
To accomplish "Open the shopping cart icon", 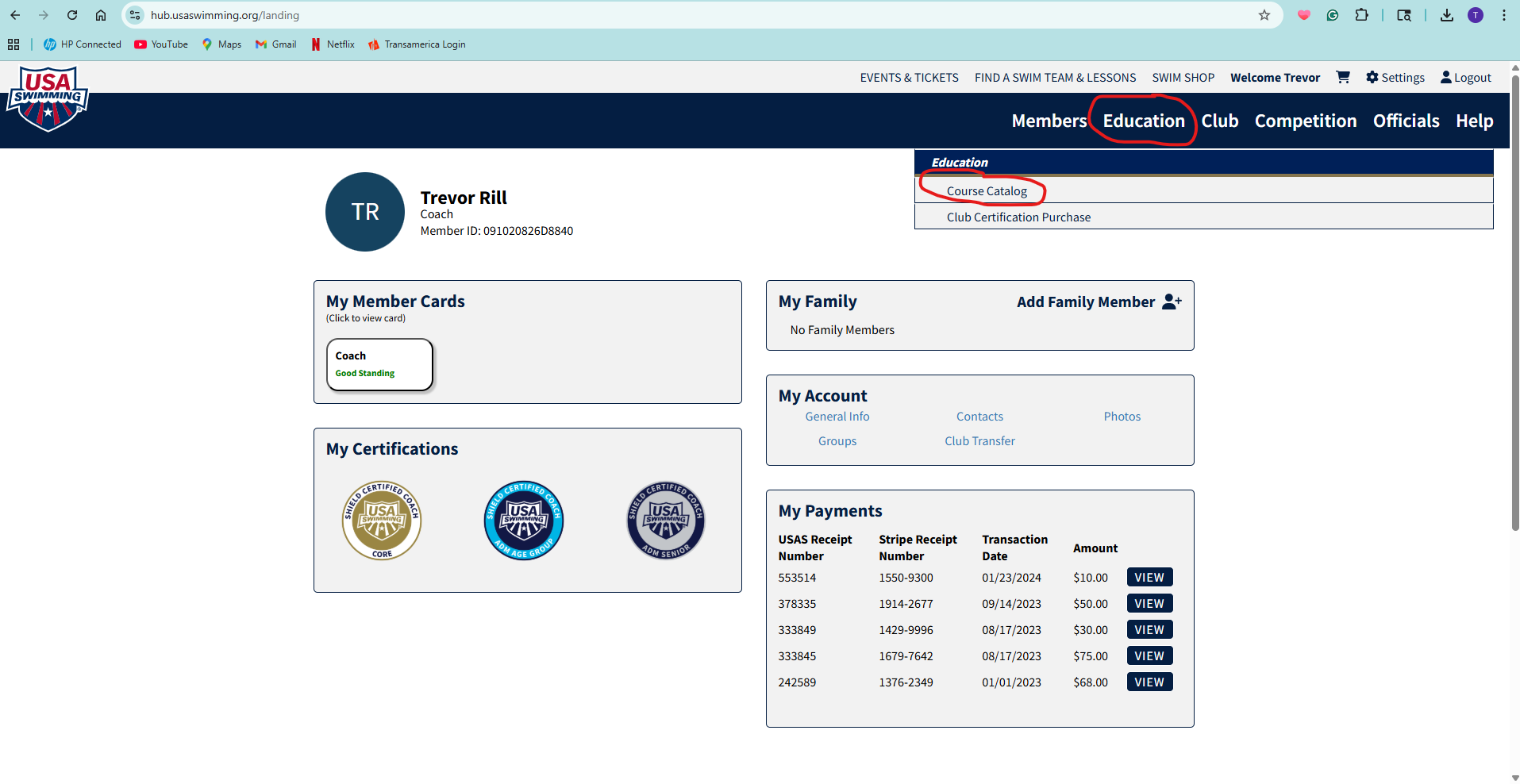I will pos(1343,77).
